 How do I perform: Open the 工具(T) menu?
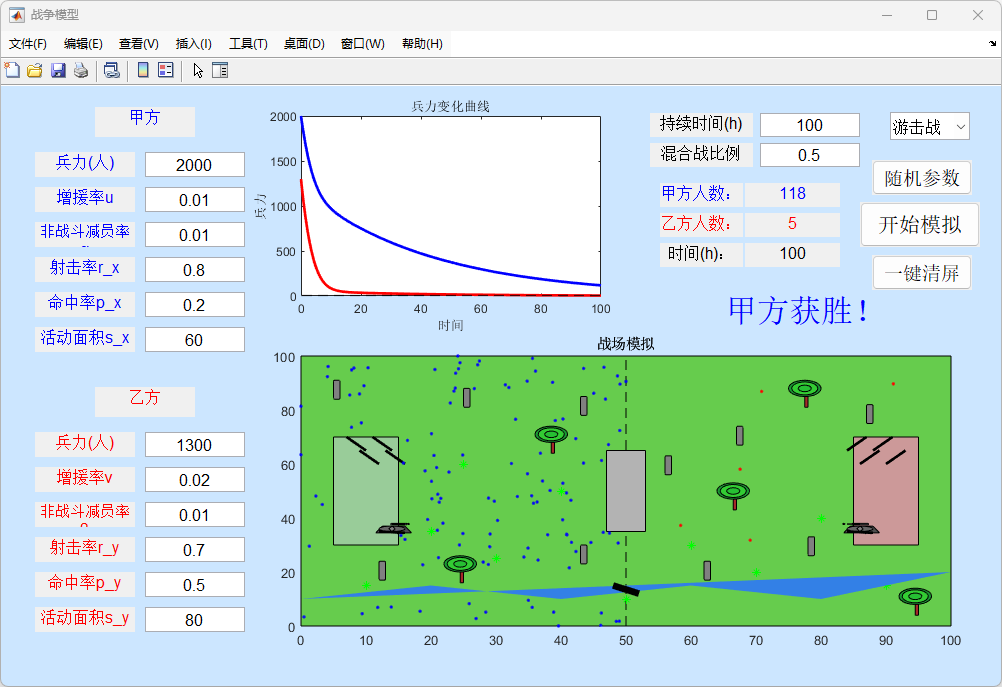point(248,44)
